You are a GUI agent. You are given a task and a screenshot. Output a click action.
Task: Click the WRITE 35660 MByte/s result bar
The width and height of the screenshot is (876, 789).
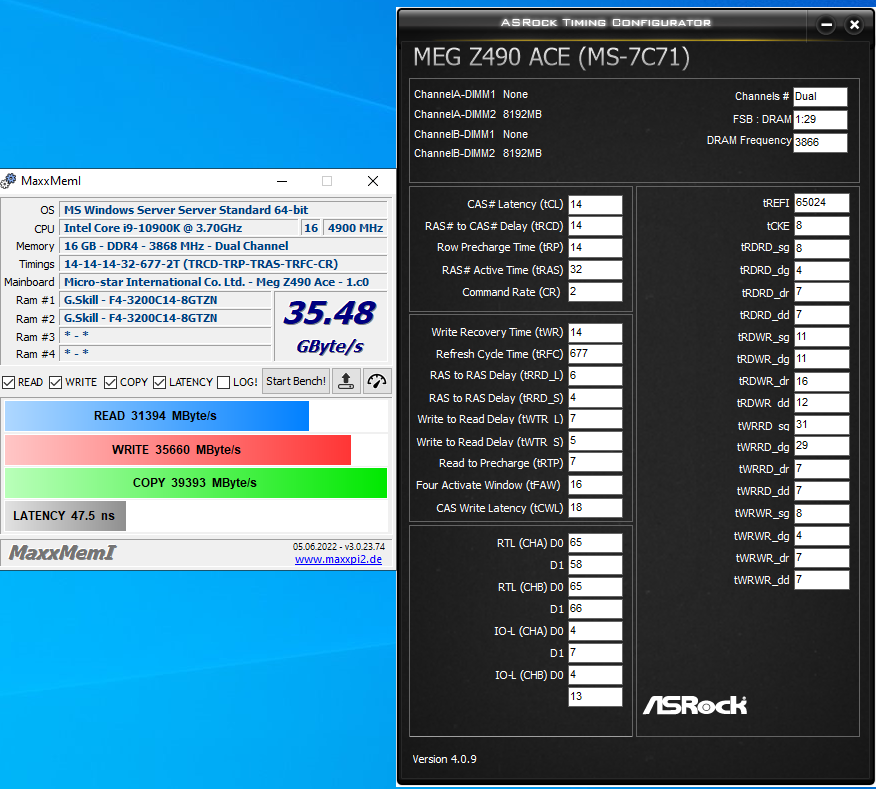tap(178, 450)
